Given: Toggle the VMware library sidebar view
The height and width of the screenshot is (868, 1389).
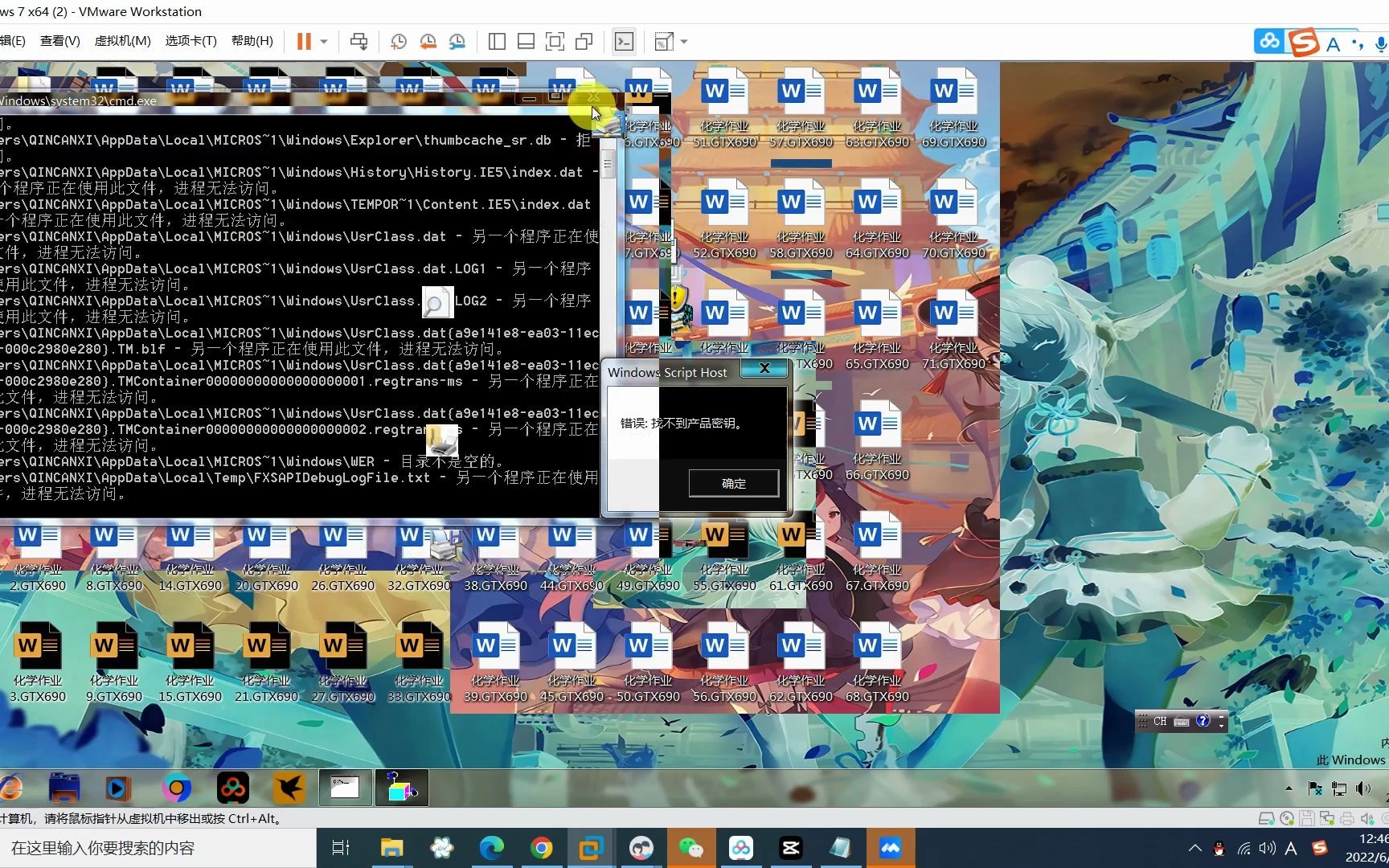Looking at the screenshot, I should pyautogui.click(x=497, y=42).
